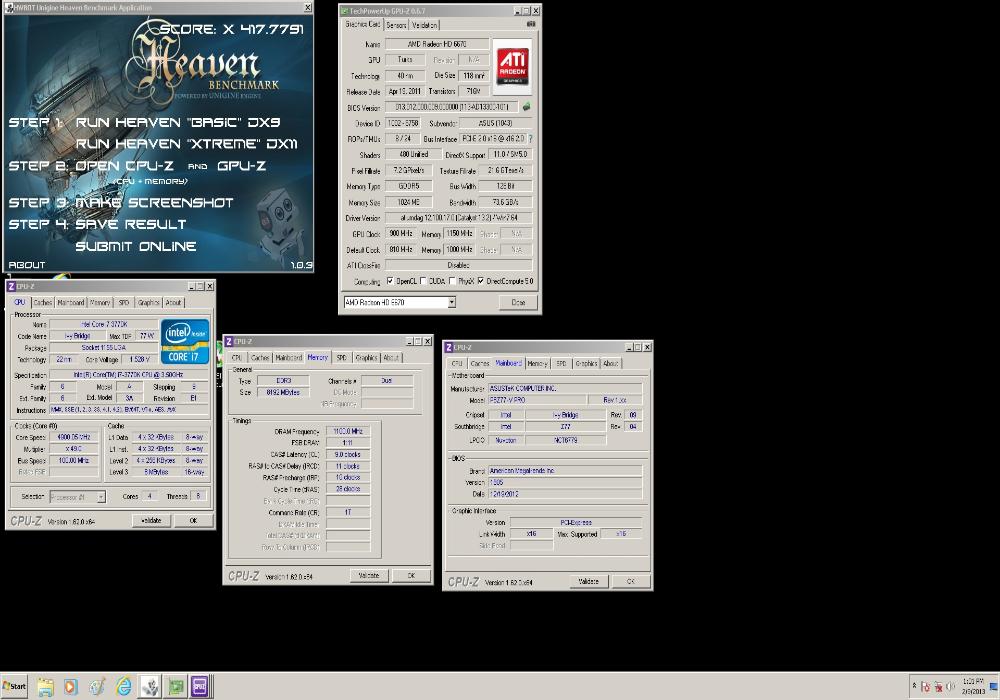Click the GPU-Z title bar icon
Screen dimensions: 1000x700
click(344, 11)
